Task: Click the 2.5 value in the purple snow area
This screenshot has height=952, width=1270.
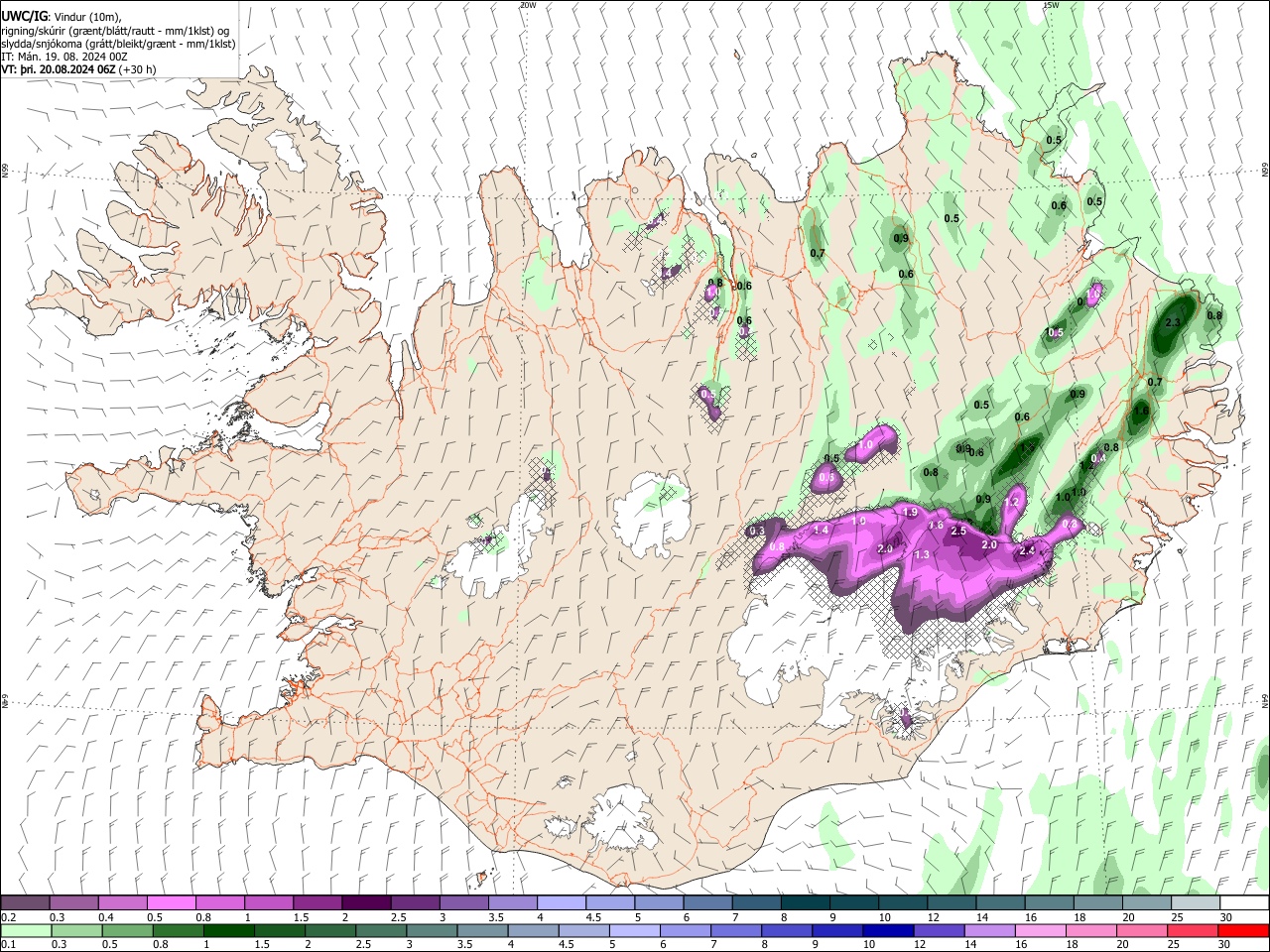Action: pyautogui.click(x=958, y=532)
